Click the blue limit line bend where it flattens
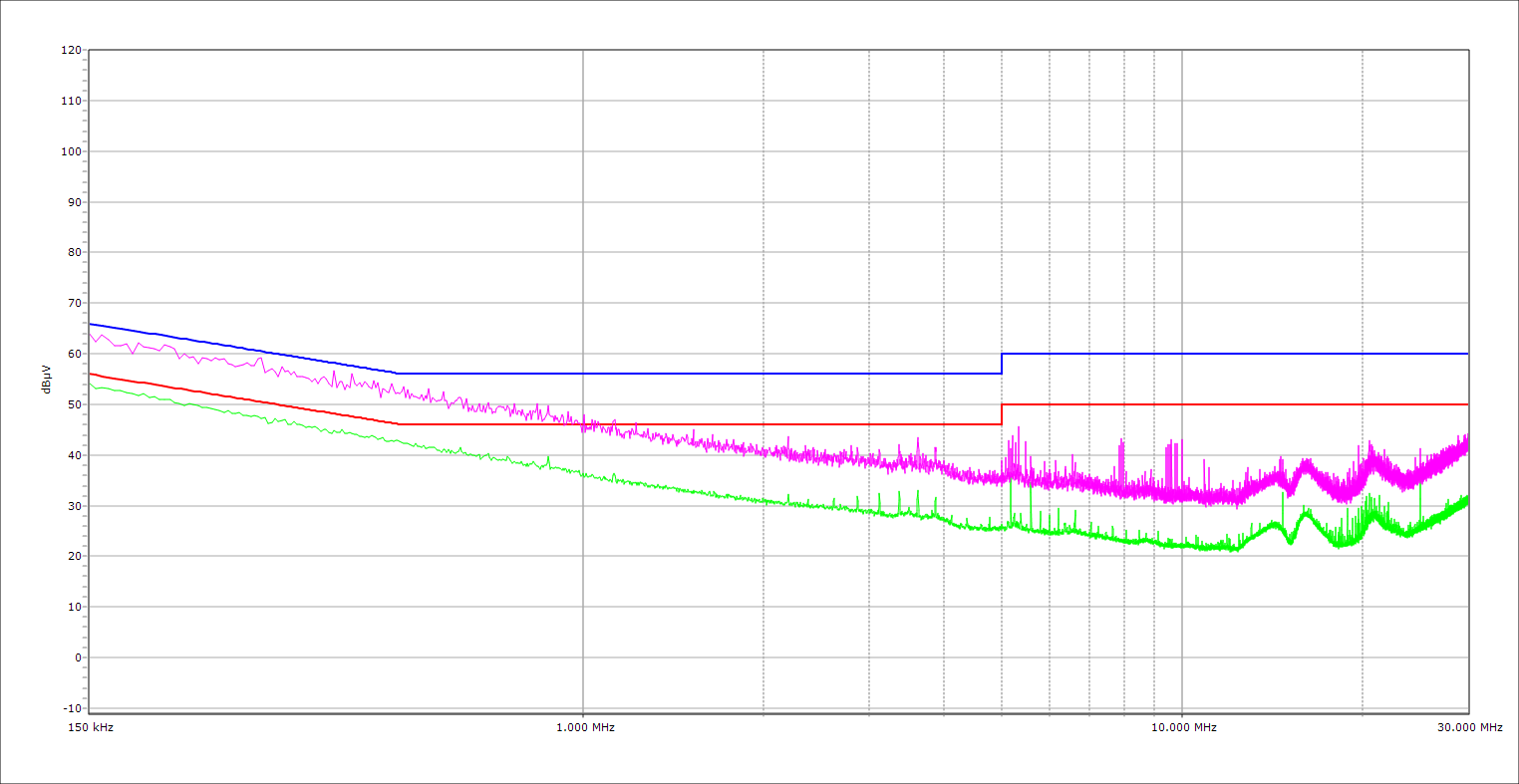This screenshot has width=1519, height=784. tap(398, 374)
